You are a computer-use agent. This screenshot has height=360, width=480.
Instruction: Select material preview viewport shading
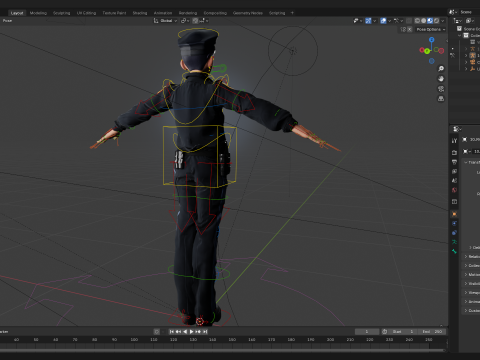point(430,21)
